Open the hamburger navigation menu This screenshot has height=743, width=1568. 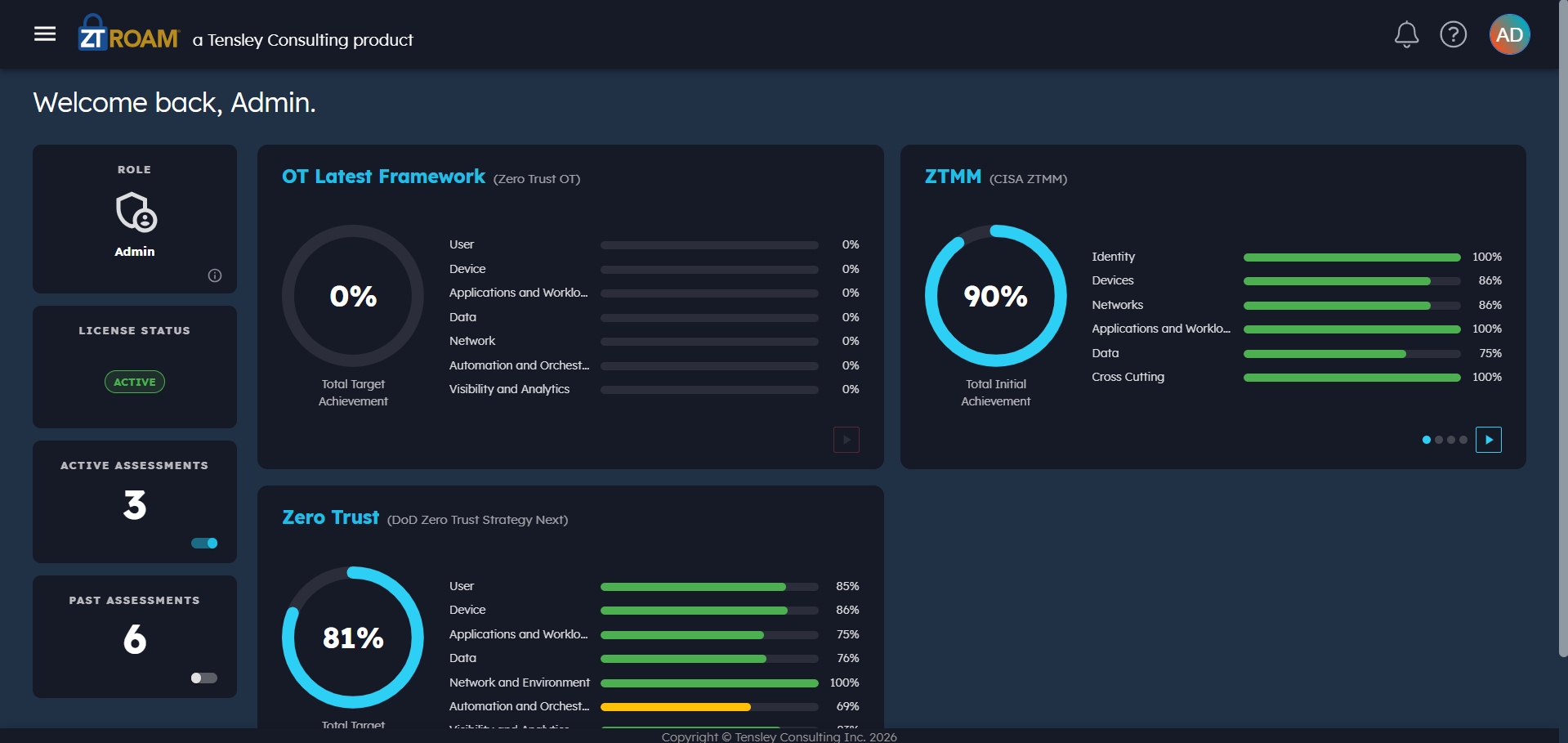(45, 34)
